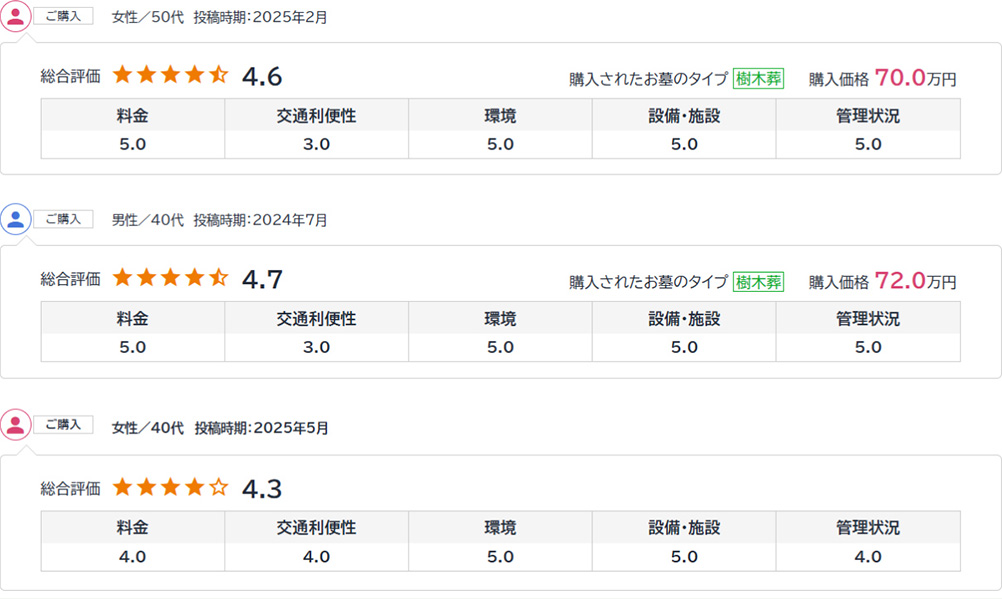Click the star rating beside 4.6

(x=171, y=76)
